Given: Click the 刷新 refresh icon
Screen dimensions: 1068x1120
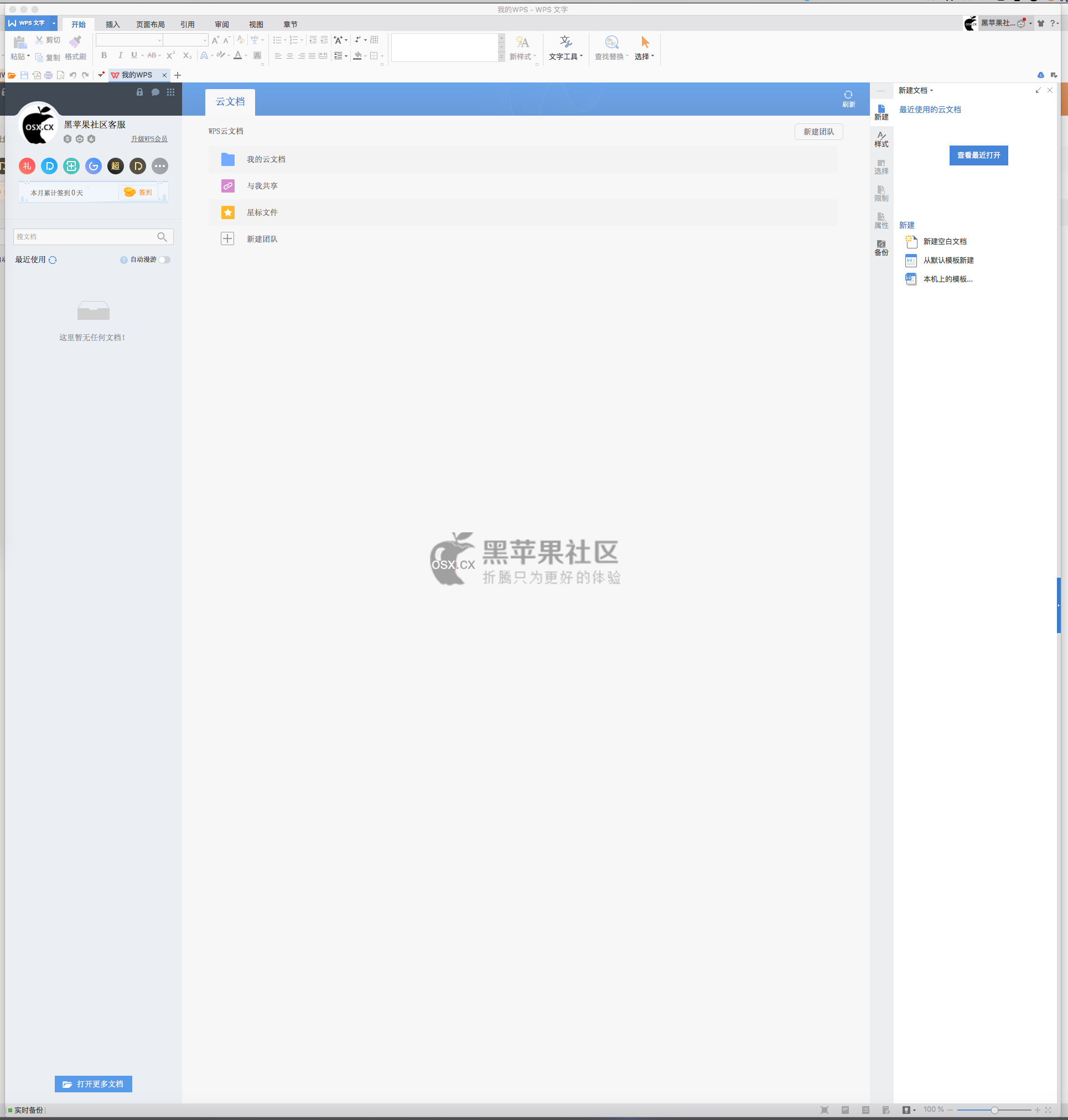Looking at the screenshot, I should [x=848, y=95].
